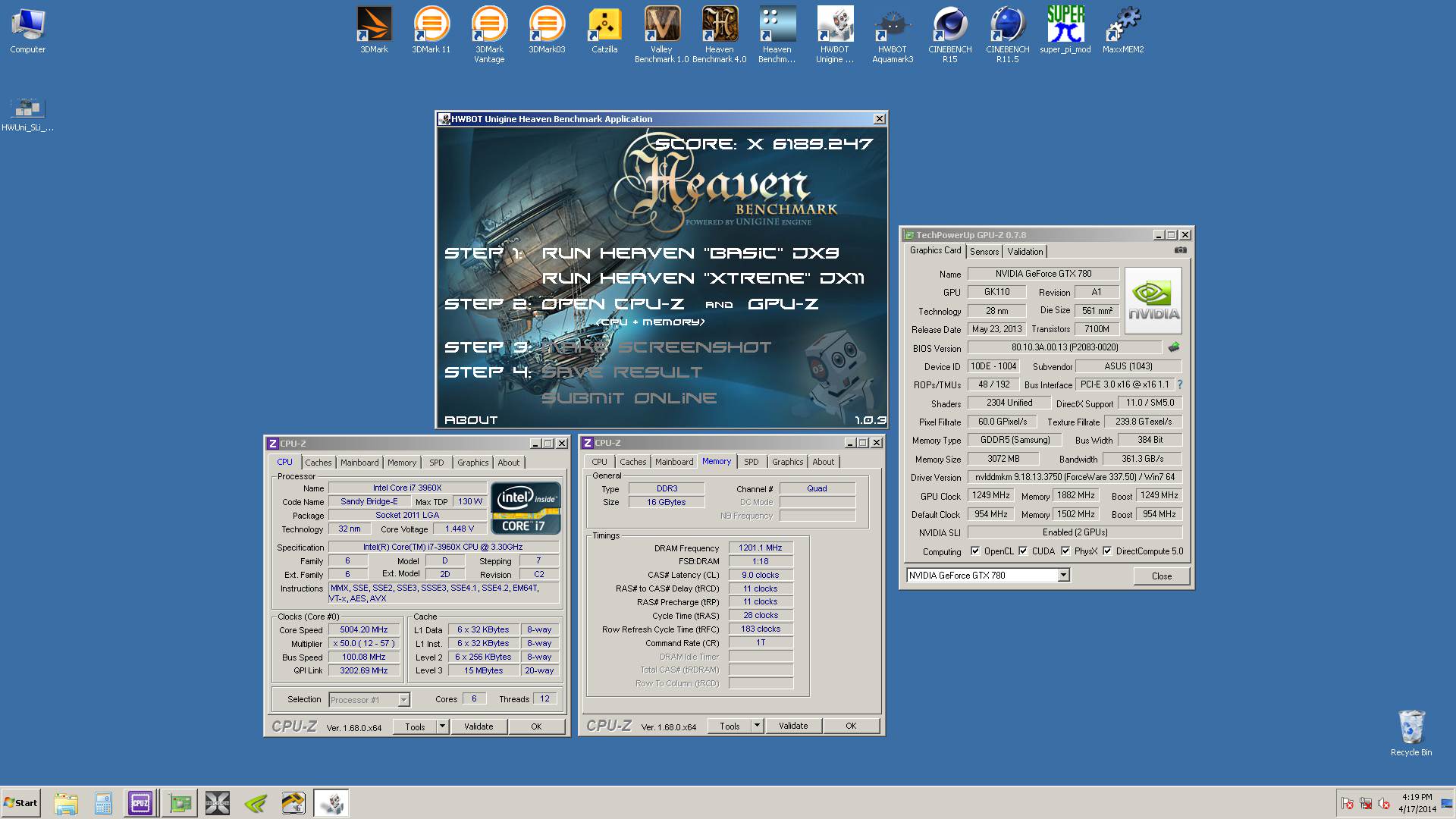Click Validate in the left CPU-Z window
Screen dimensions: 1456x819
pos(479,726)
